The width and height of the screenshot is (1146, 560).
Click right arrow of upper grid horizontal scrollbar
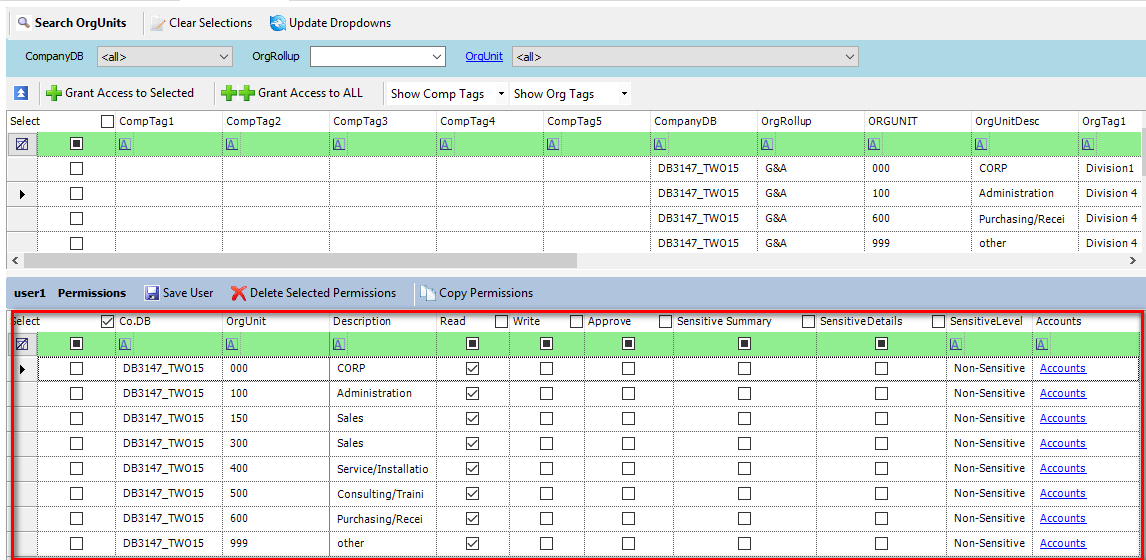[1133, 260]
